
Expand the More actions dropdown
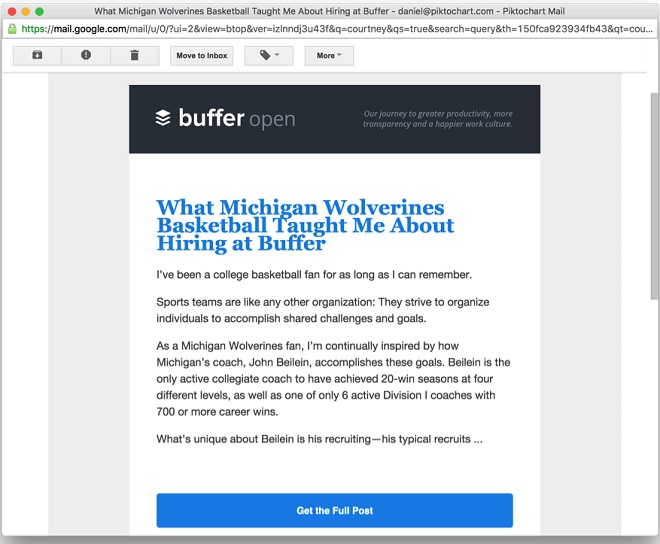point(329,56)
